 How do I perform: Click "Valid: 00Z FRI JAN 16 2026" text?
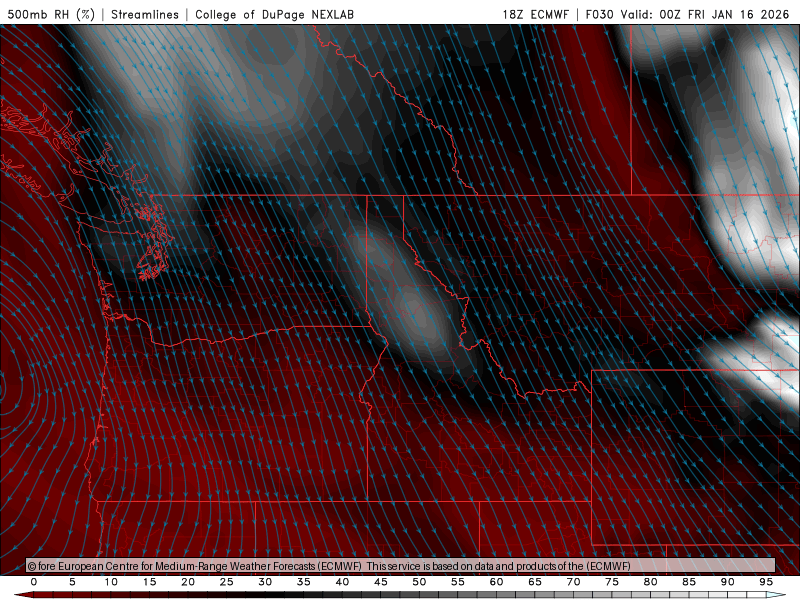(x=705, y=14)
